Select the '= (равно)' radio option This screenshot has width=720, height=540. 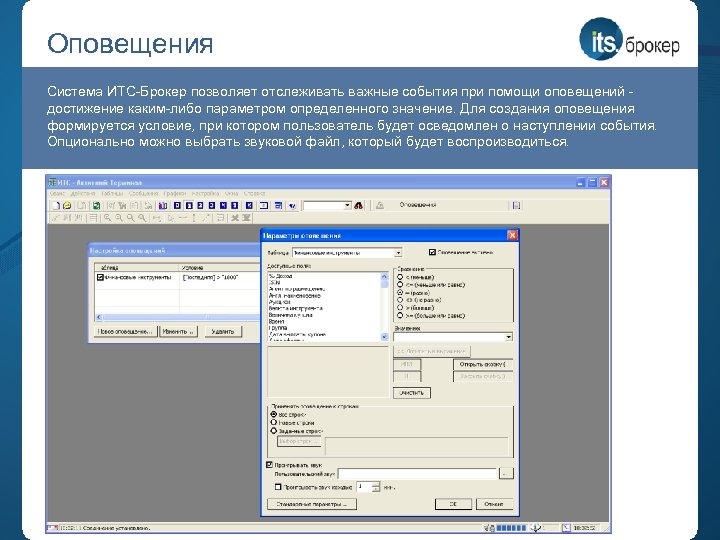(x=400, y=292)
